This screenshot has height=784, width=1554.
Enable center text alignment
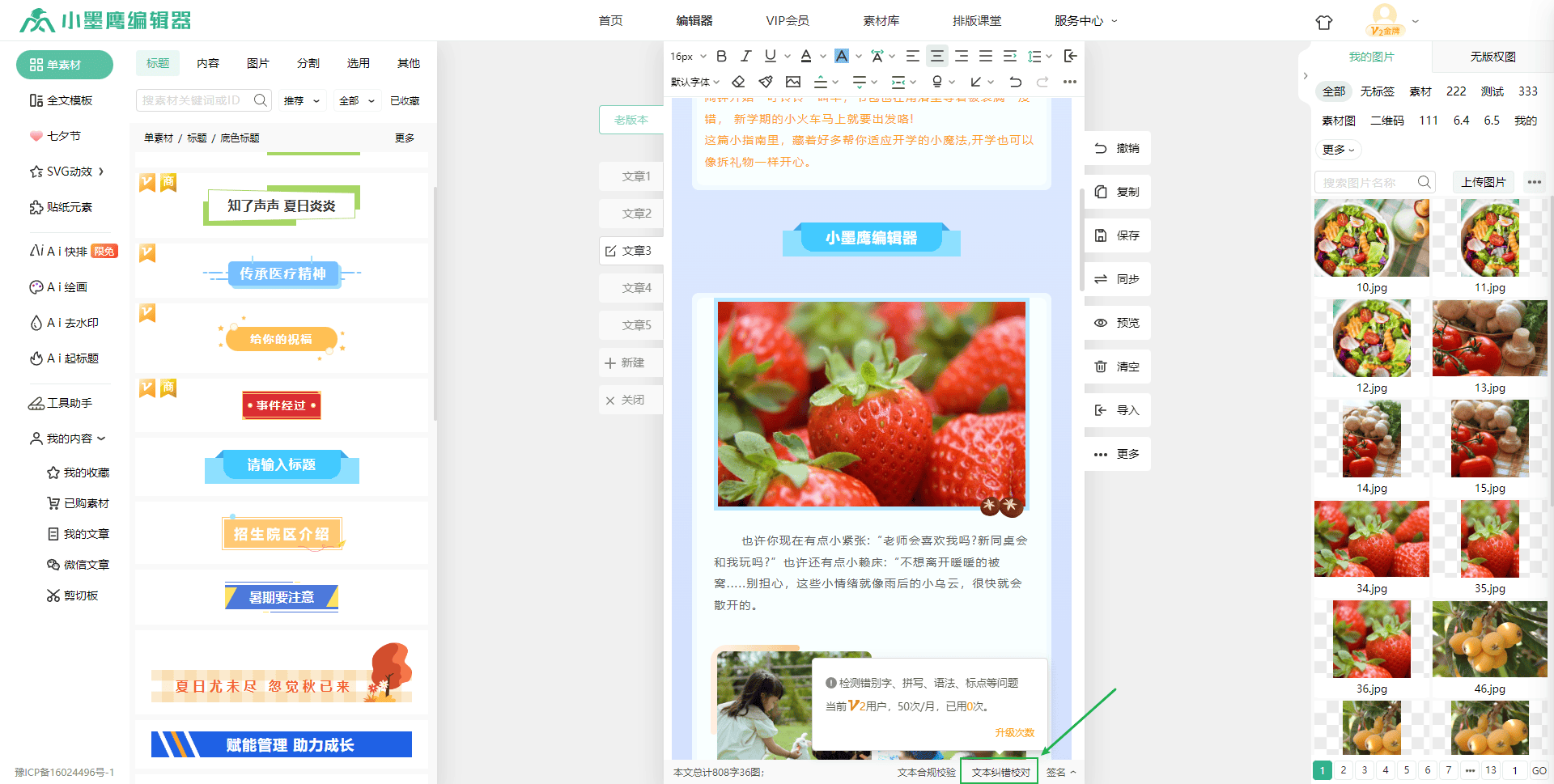pyautogui.click(x=936, y=56)
